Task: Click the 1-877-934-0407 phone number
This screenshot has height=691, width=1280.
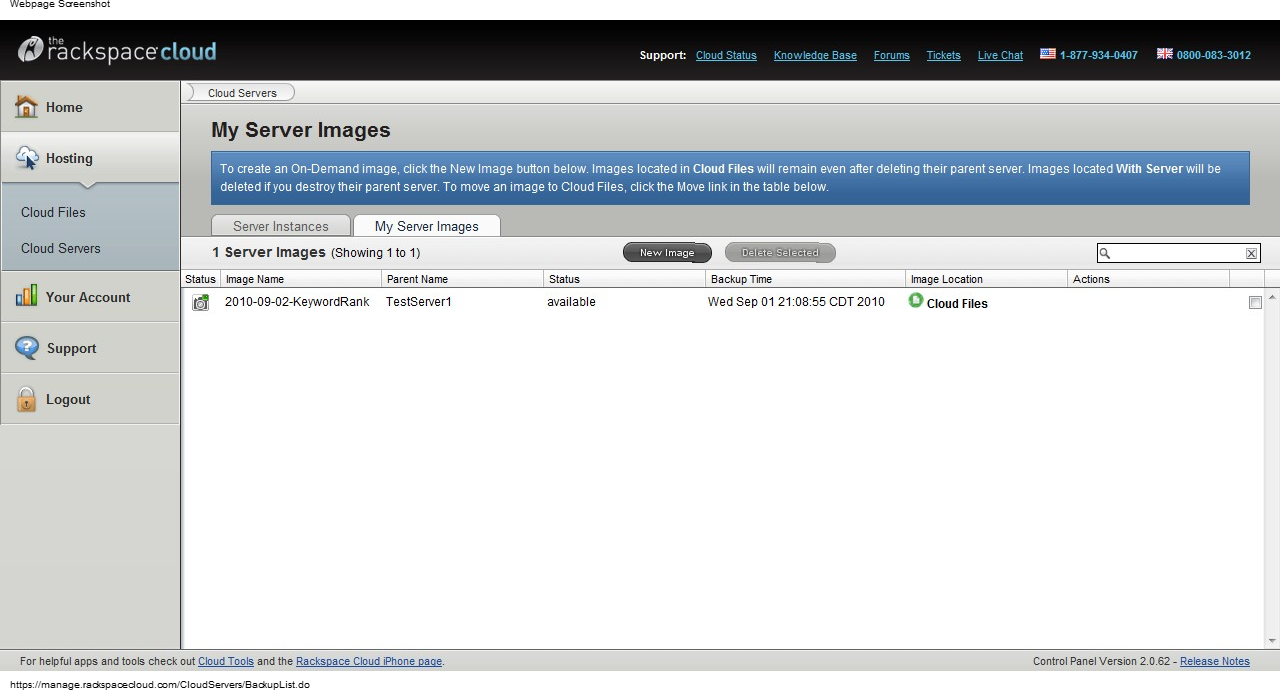Action: 1099,55
